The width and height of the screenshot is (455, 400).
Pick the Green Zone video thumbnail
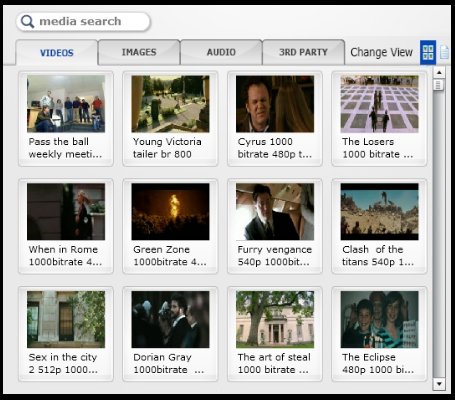pos(170,212)
